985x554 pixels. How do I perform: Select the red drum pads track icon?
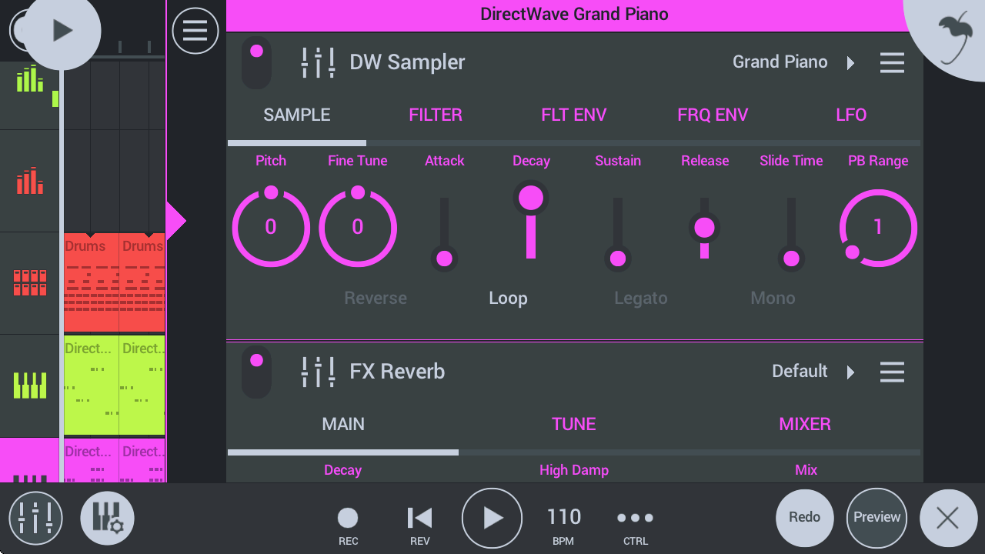click(x=30, y=283)
